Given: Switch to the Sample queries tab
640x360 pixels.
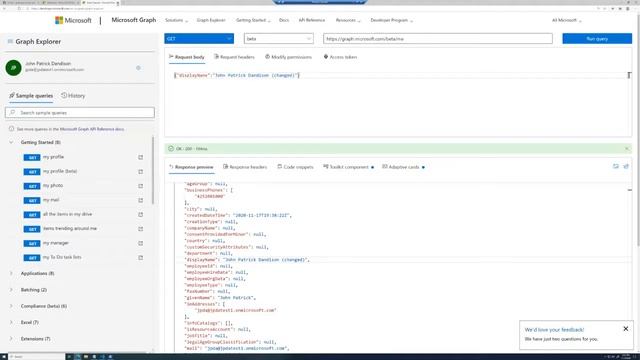Looking at the screenshot, I should coord(31,96).
